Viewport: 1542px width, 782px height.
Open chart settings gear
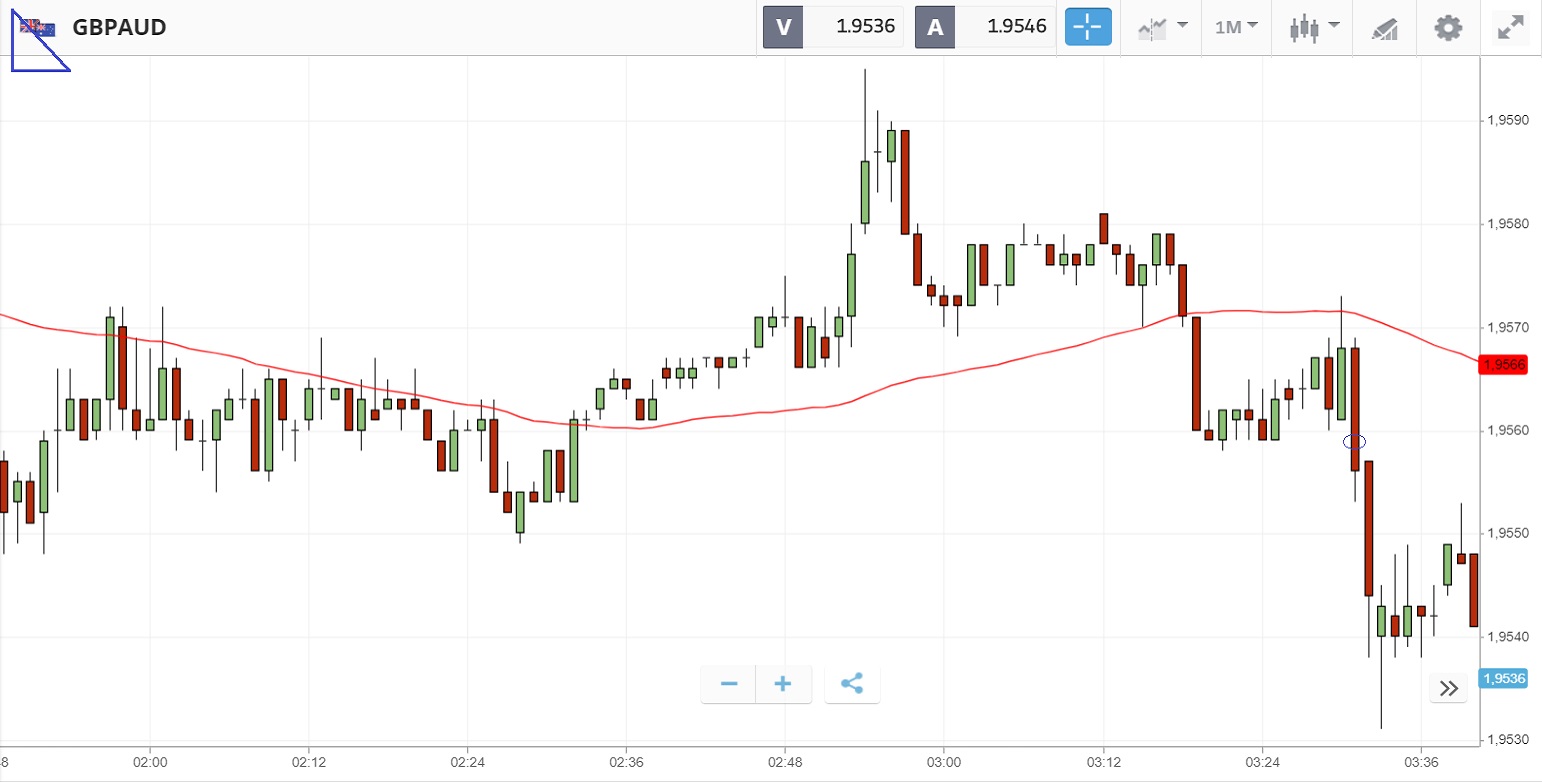[x=1448, y=27]
